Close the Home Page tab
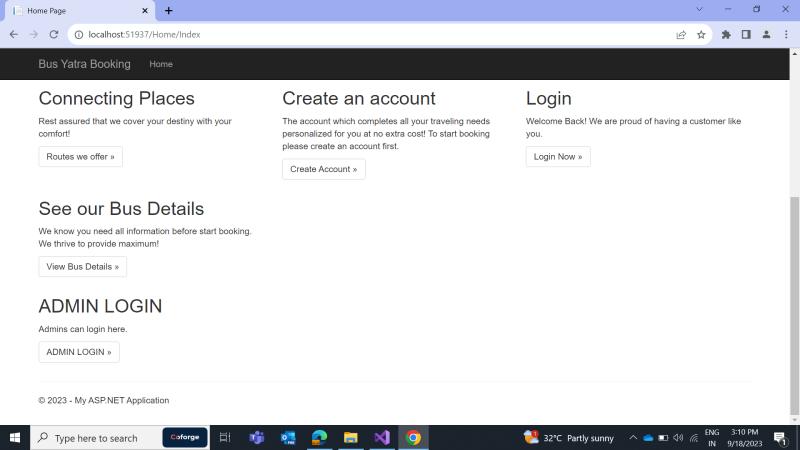The image size is (800, 450). coord(145,10)
